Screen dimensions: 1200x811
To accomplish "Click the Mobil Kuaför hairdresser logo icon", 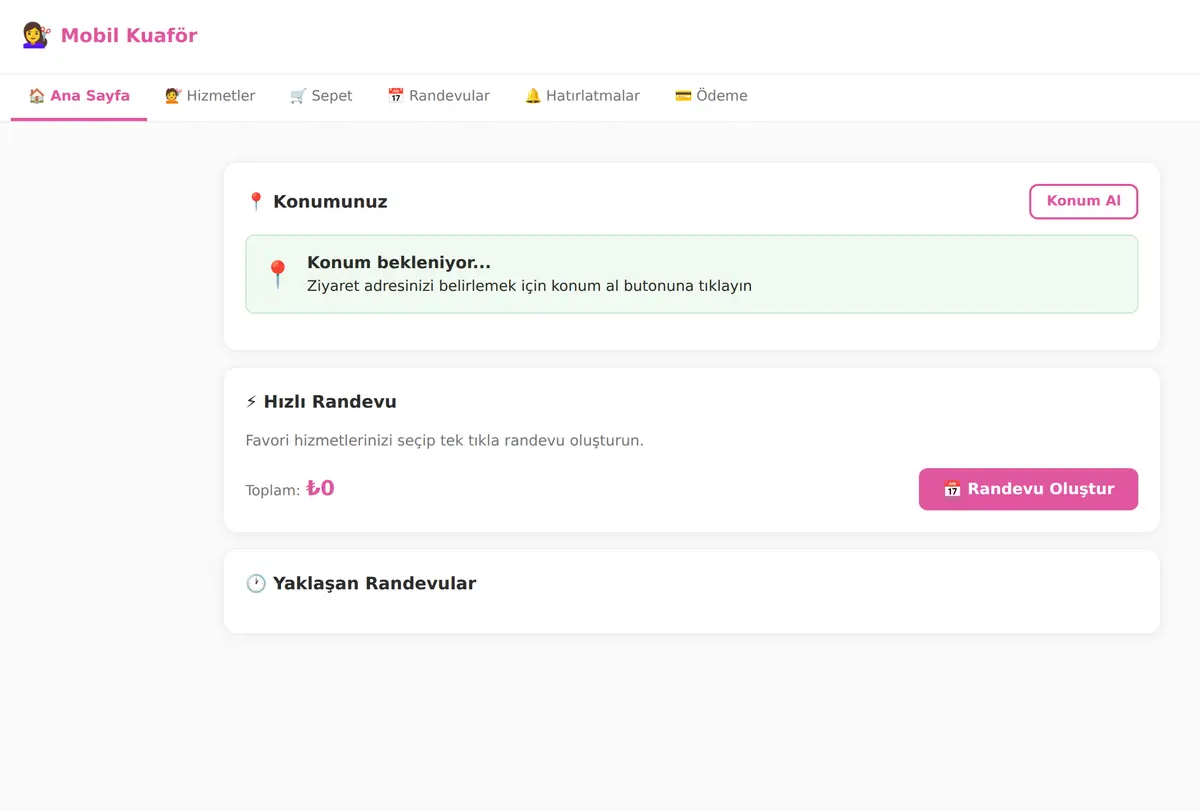I will 36,36.
